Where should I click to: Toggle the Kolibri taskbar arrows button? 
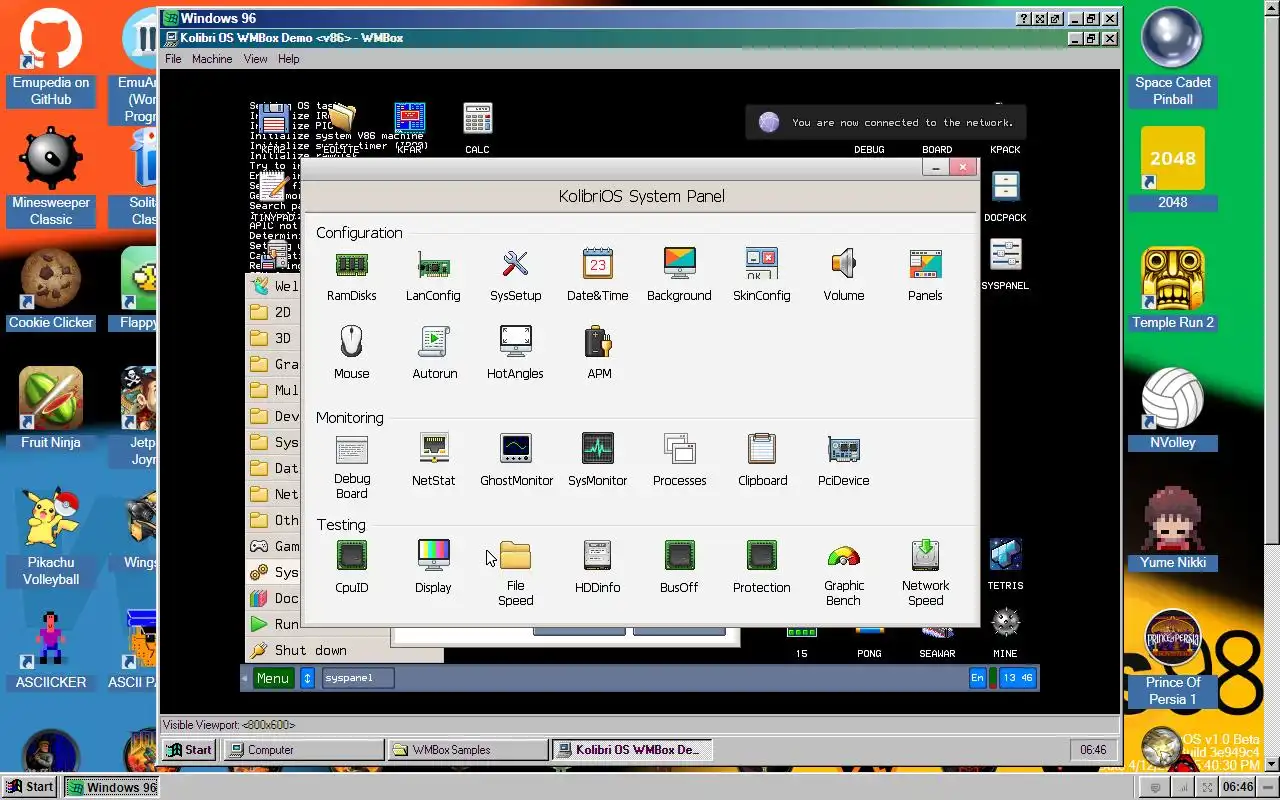coord(308,678)
